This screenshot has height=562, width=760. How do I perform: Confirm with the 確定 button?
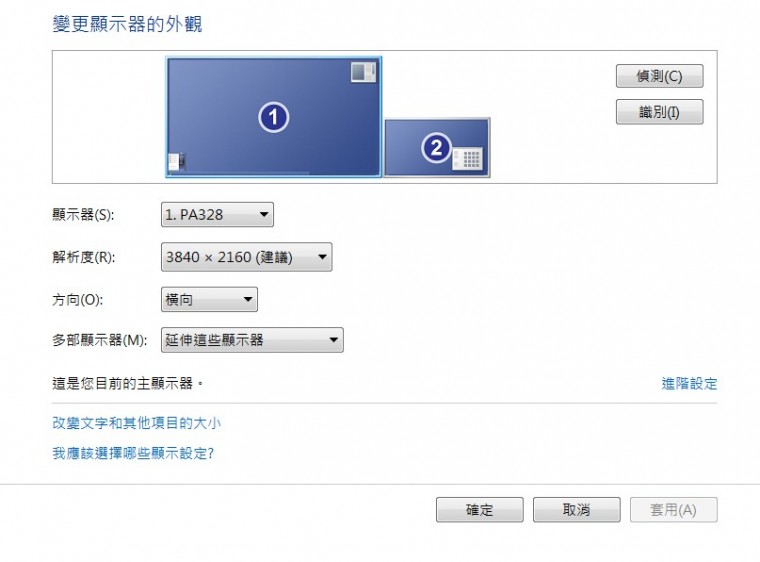pos(479,510)
